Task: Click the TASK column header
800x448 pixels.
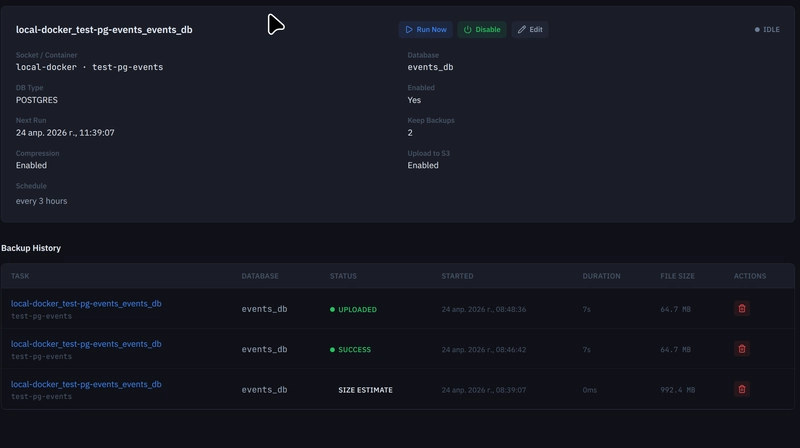Action: 20,276
